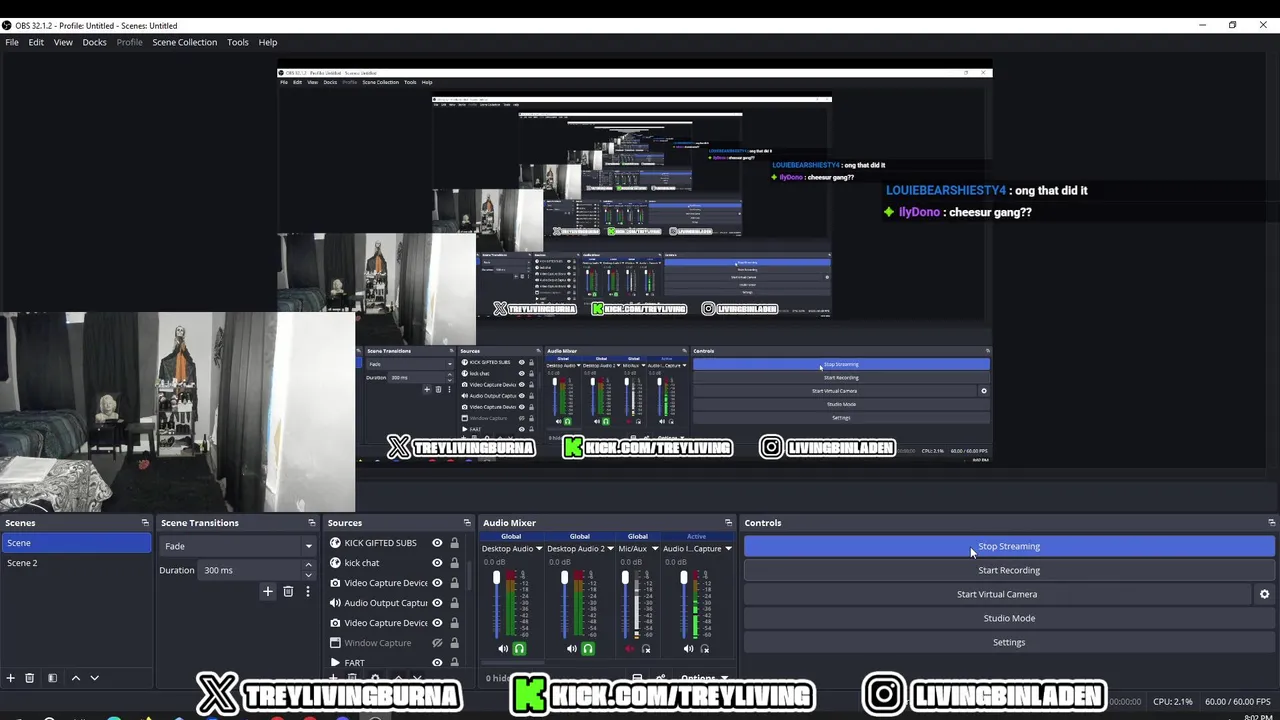
Task: Open the Help menu
Action: pos(268,42)
